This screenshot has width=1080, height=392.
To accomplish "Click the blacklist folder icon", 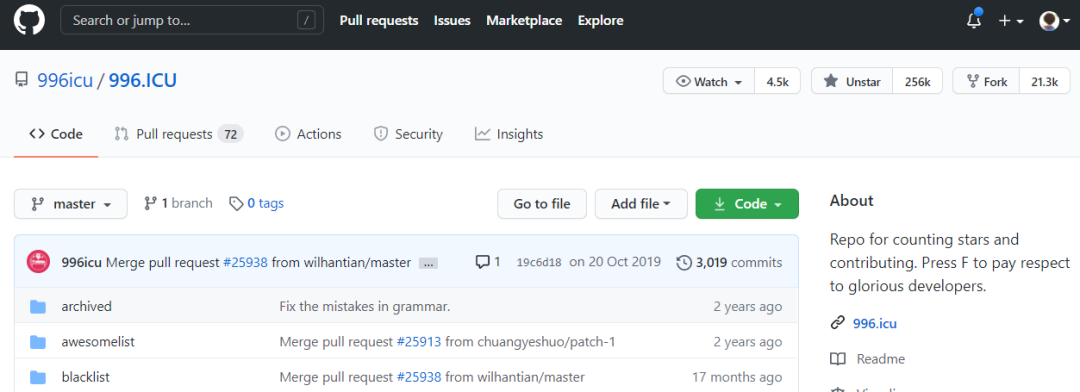I will [x=38, y=378].
